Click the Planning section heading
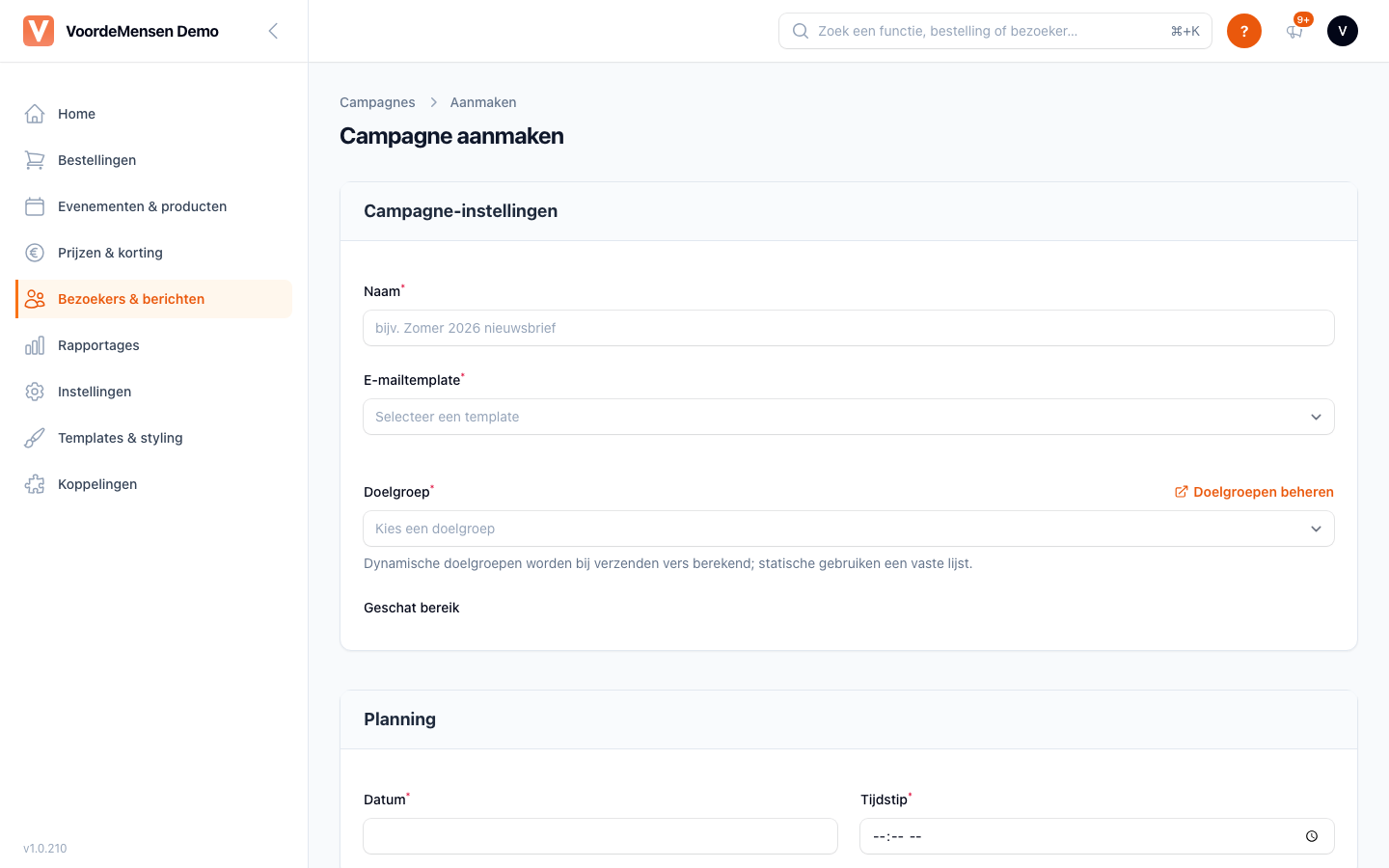Image resolution: width=1389 pixels, height=868 pixels. (x=399, y=719)
